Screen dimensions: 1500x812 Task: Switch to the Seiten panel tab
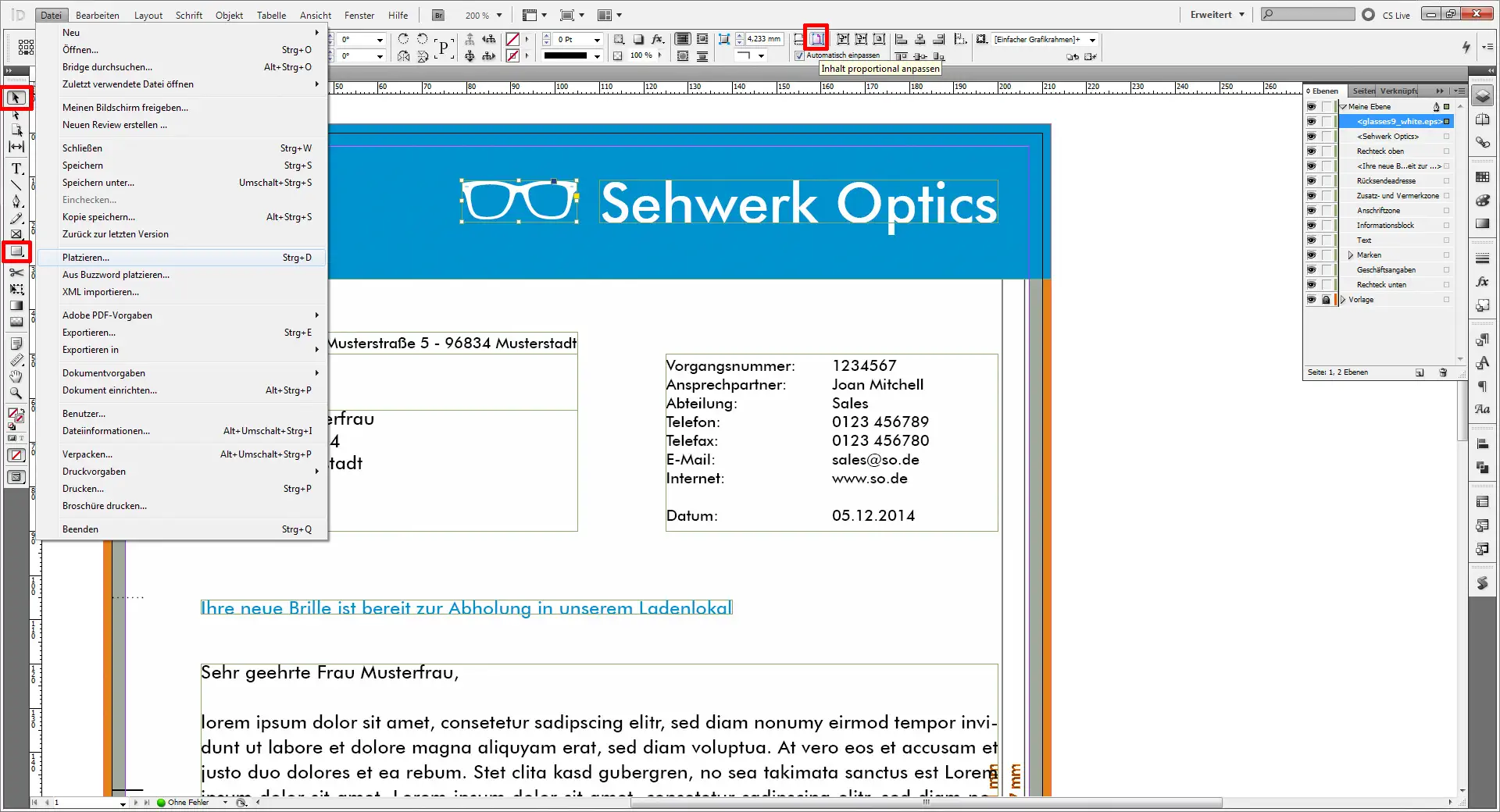point(1363,91)
